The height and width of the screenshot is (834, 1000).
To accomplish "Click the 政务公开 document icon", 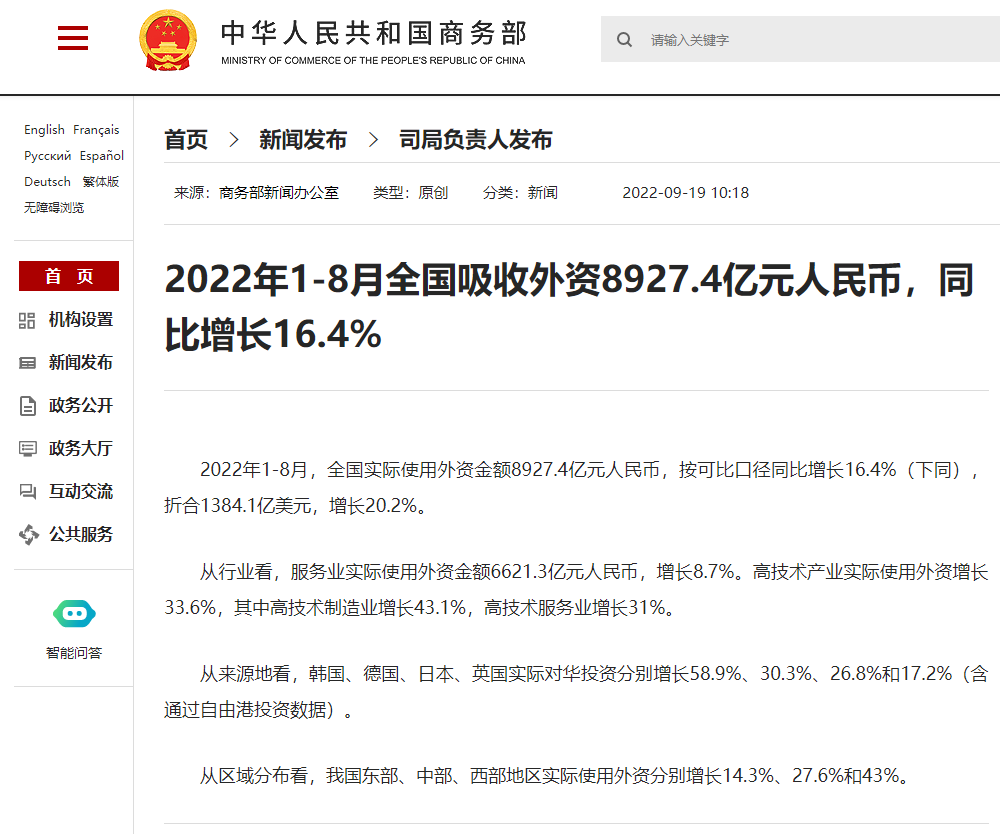I will click(x=28, y=406).
